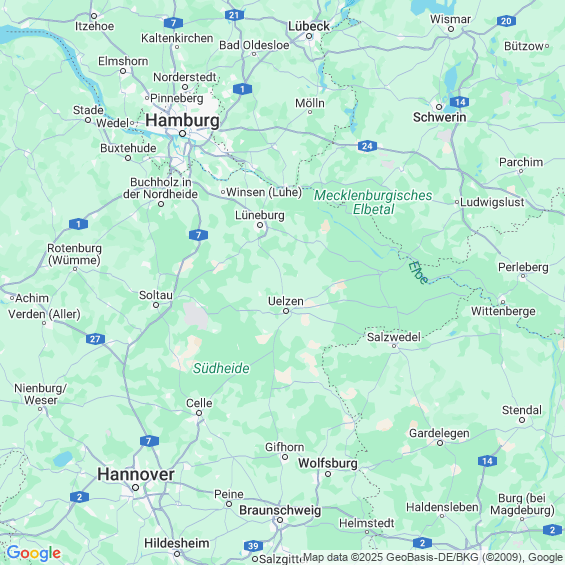Click the map data copyright text
Screen dimensions: 565x565
[x=433, y=557]
